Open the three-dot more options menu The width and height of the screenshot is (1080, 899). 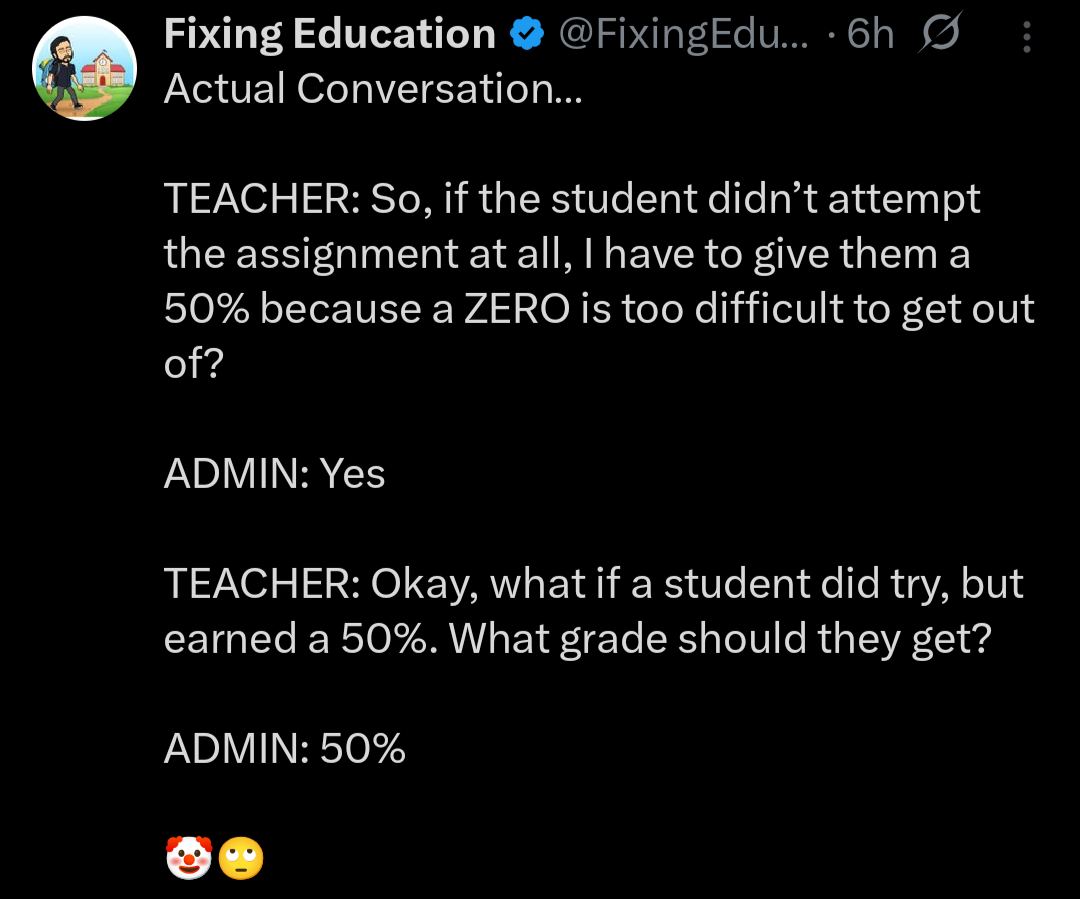pos(1027,37)
